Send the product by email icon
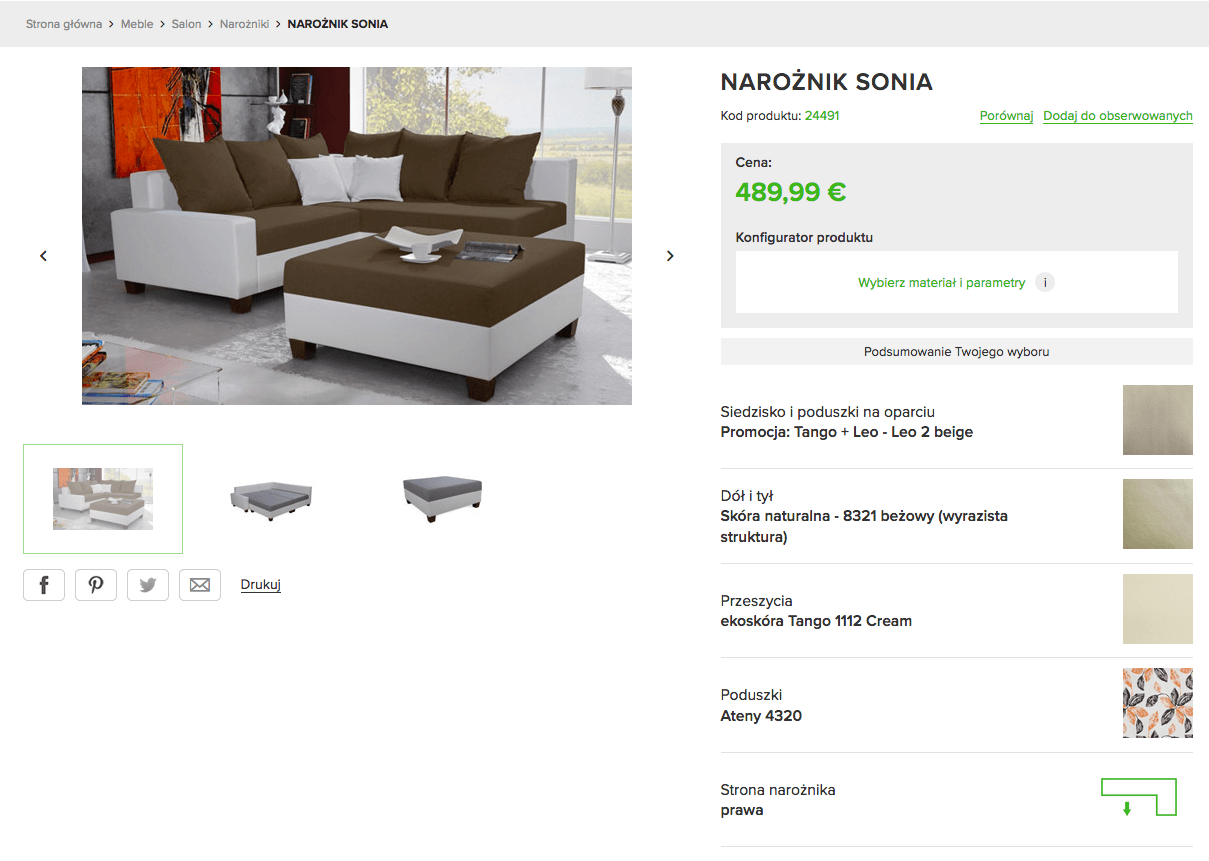 pyautogui.click(x=200, y=585)
